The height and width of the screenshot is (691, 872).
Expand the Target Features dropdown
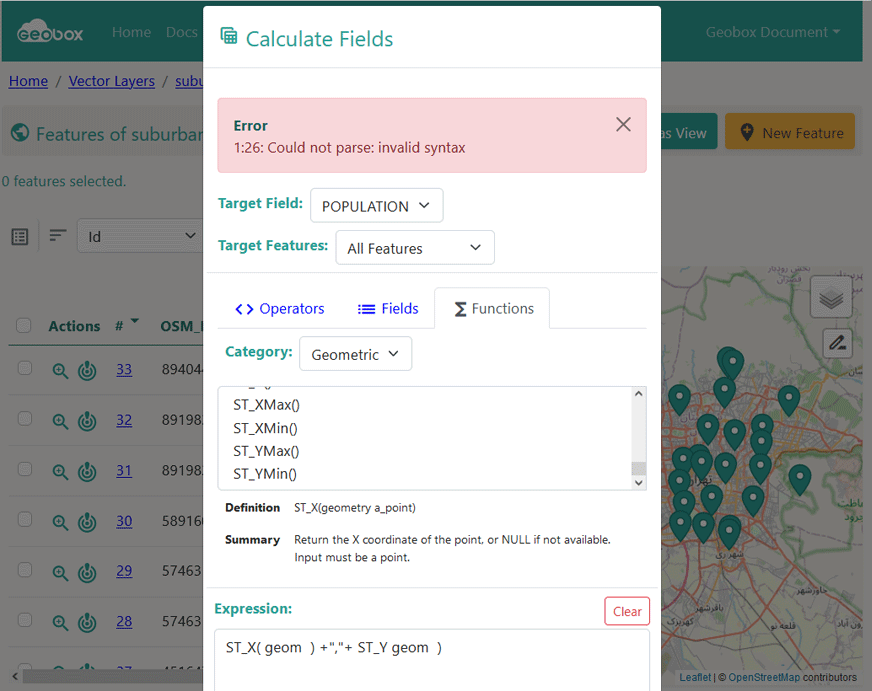coord(414,248)
